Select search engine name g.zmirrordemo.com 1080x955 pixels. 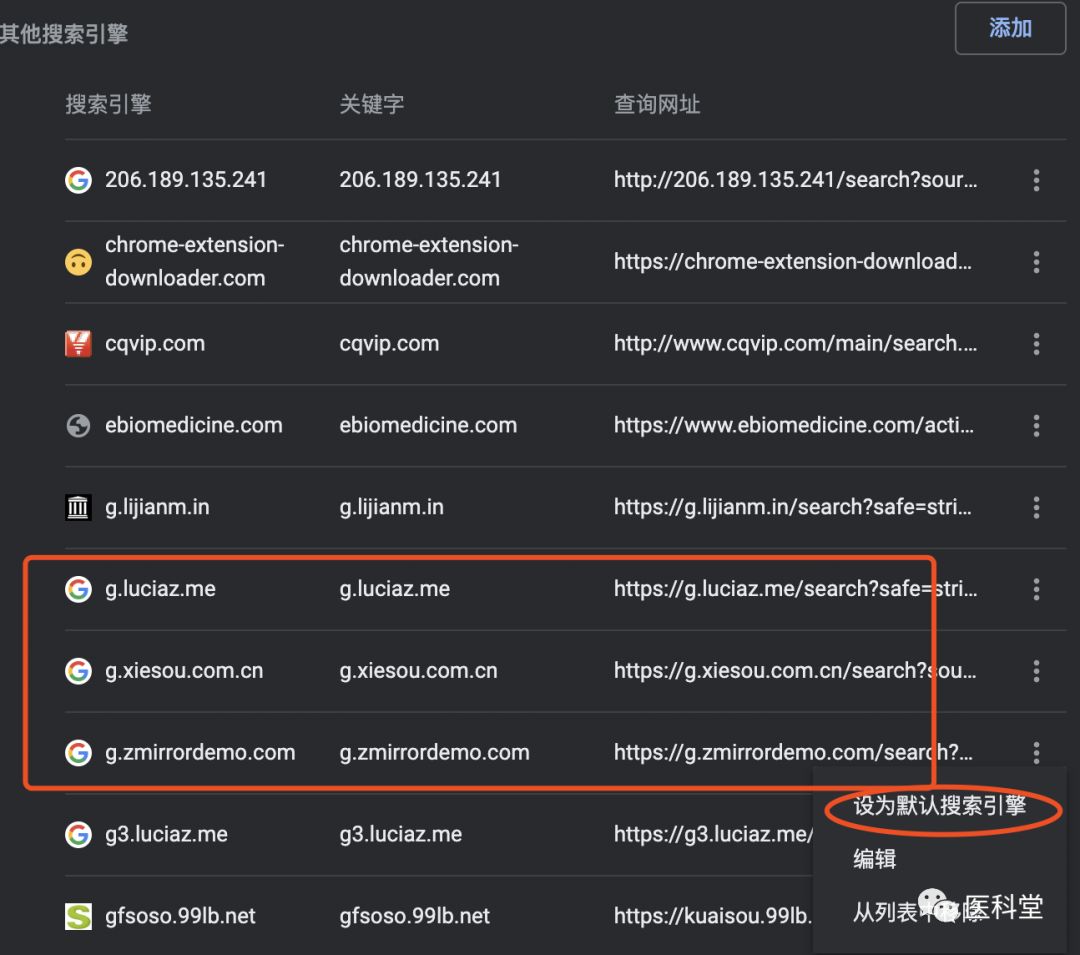200,753
